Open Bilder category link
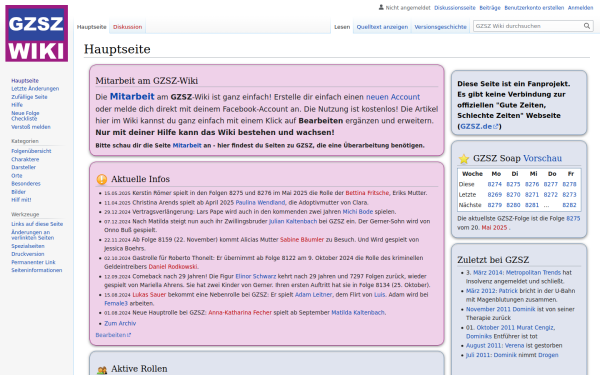The height and width of the screenshot is (375, 600). tap(18, 192)
